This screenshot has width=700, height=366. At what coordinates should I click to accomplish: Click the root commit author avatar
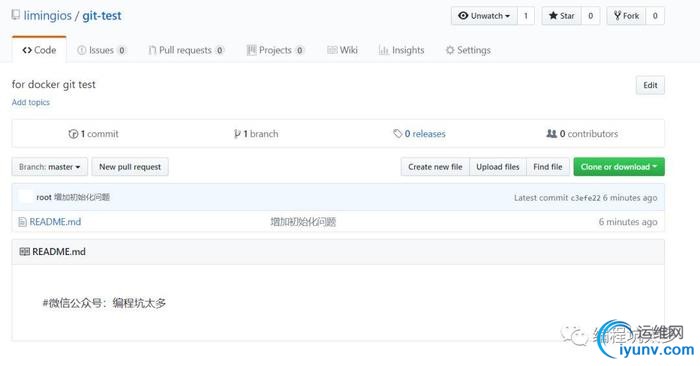point(26,197)
